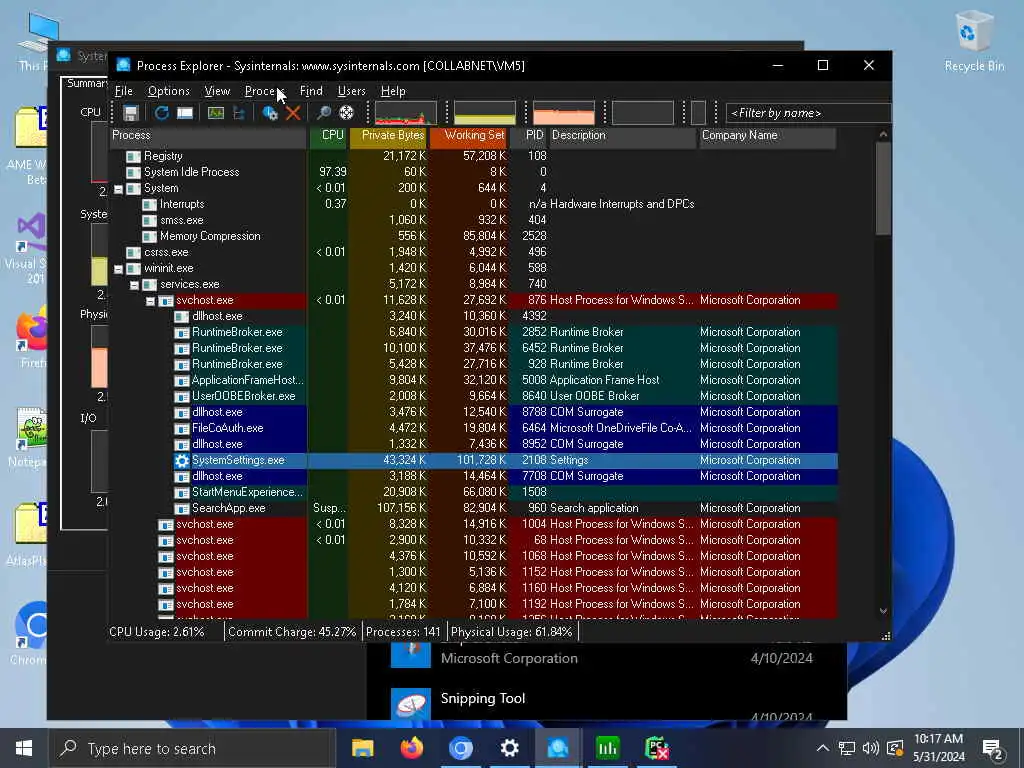Show hidden tray icons with the chevron
Image resolution: width=1024 pixels, height=768 pixels.
[x=822, y=748]
